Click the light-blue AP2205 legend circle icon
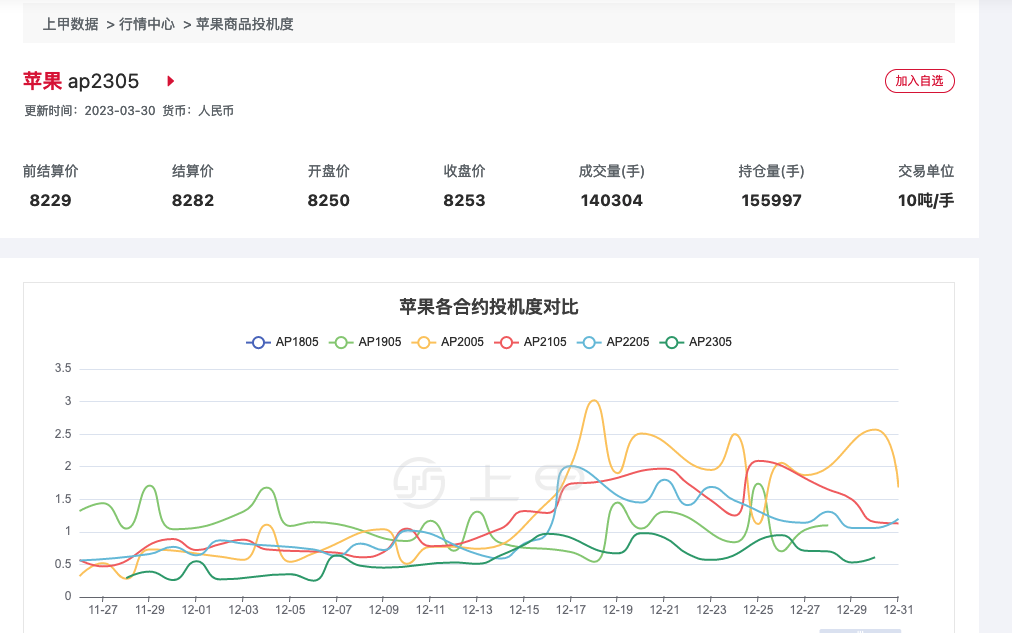1012x633 pixels. (x=591, y=342)
